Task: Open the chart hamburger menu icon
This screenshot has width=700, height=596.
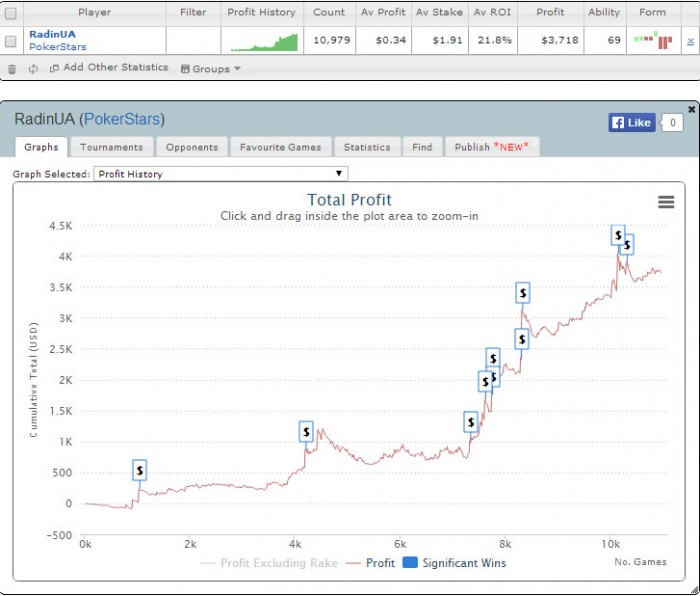Action: pyautogui.click(x=666, y=202)
